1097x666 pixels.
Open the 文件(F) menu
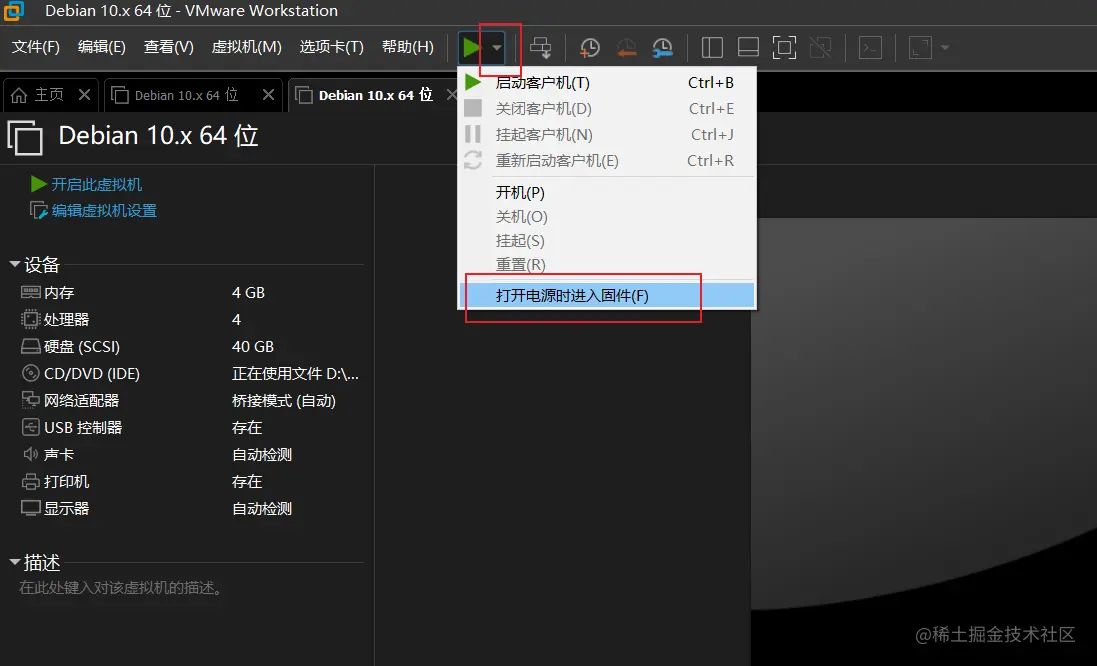click(x=36, y=47)
